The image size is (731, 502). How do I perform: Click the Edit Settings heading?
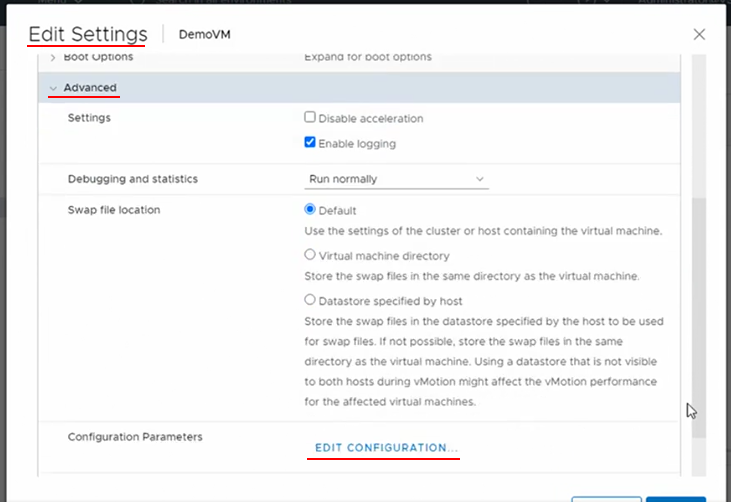click(88, 34)
